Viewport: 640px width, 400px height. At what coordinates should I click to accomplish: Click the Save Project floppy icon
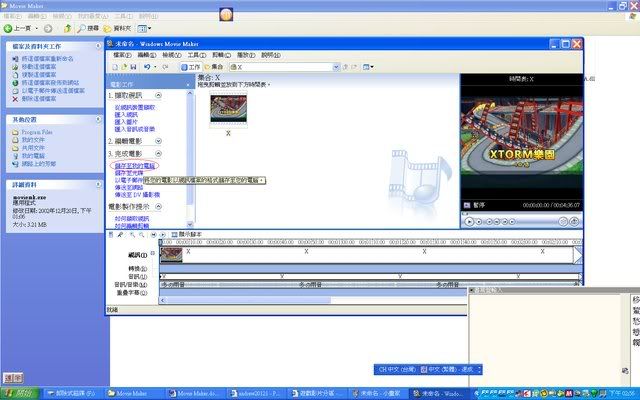(133, 66)
